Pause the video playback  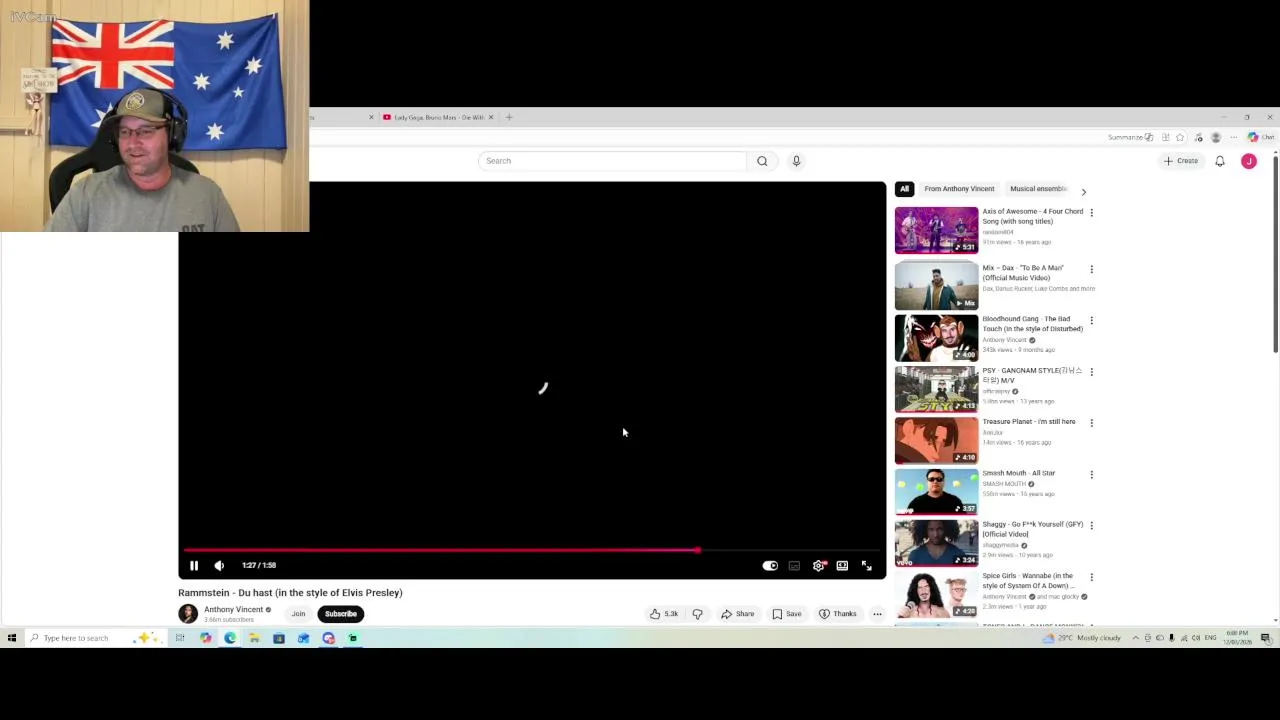194,565
